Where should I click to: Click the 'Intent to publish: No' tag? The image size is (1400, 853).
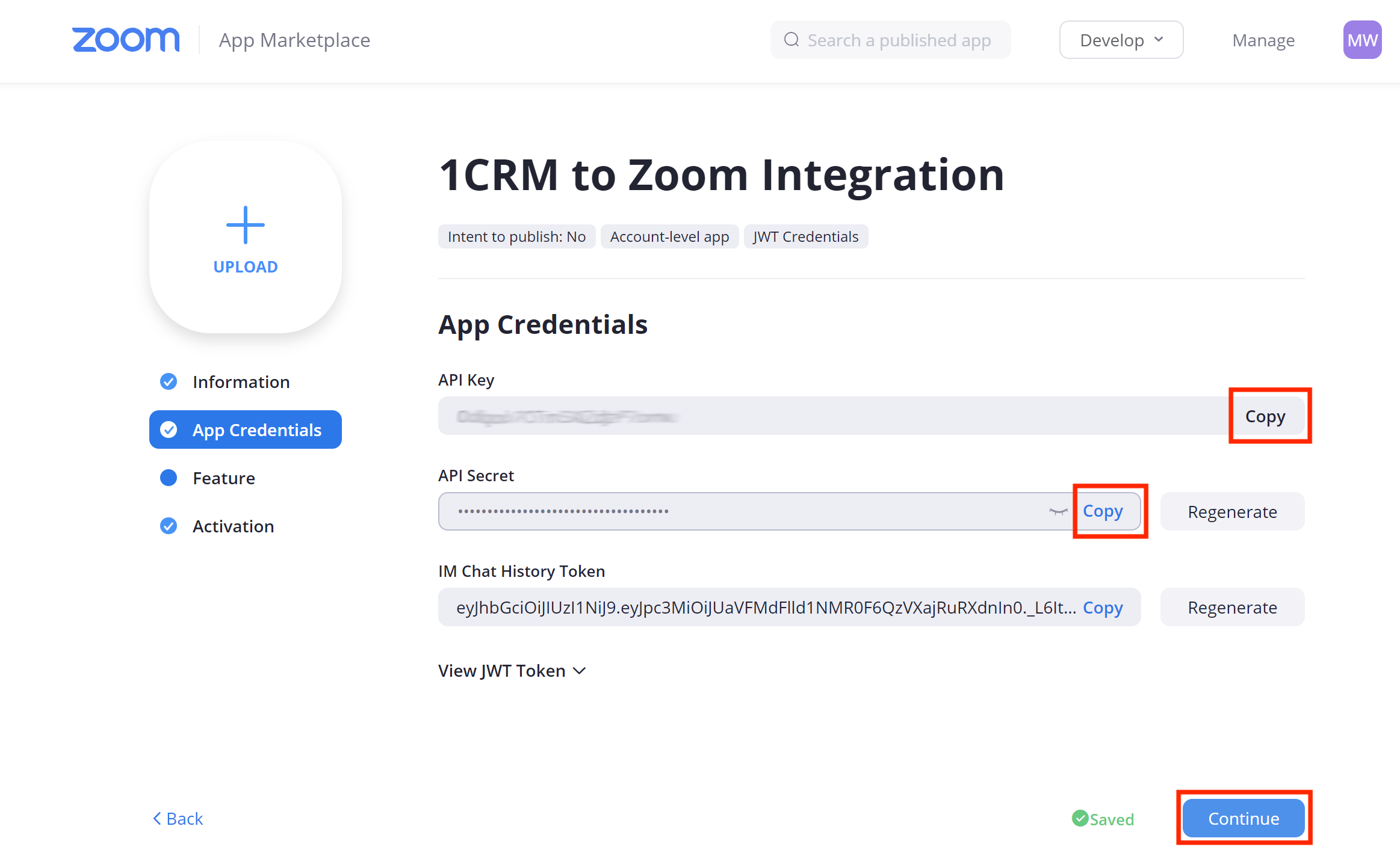[516, 236]
